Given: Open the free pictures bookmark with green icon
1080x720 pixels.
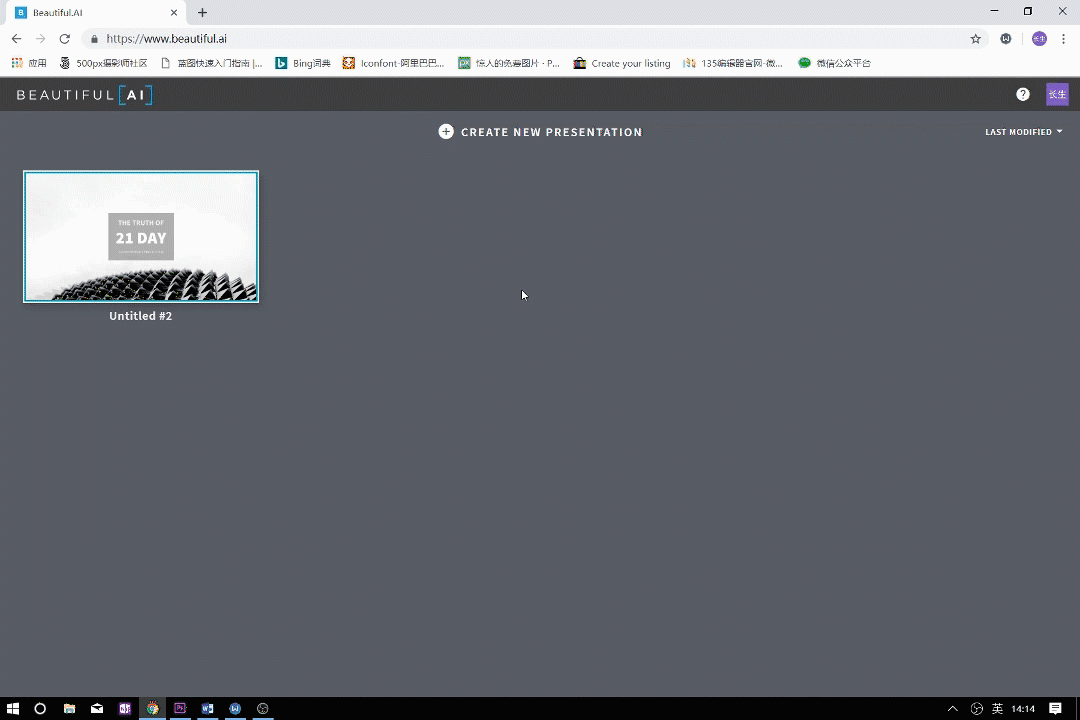Looking at the screenshot, I should [509, 63].
